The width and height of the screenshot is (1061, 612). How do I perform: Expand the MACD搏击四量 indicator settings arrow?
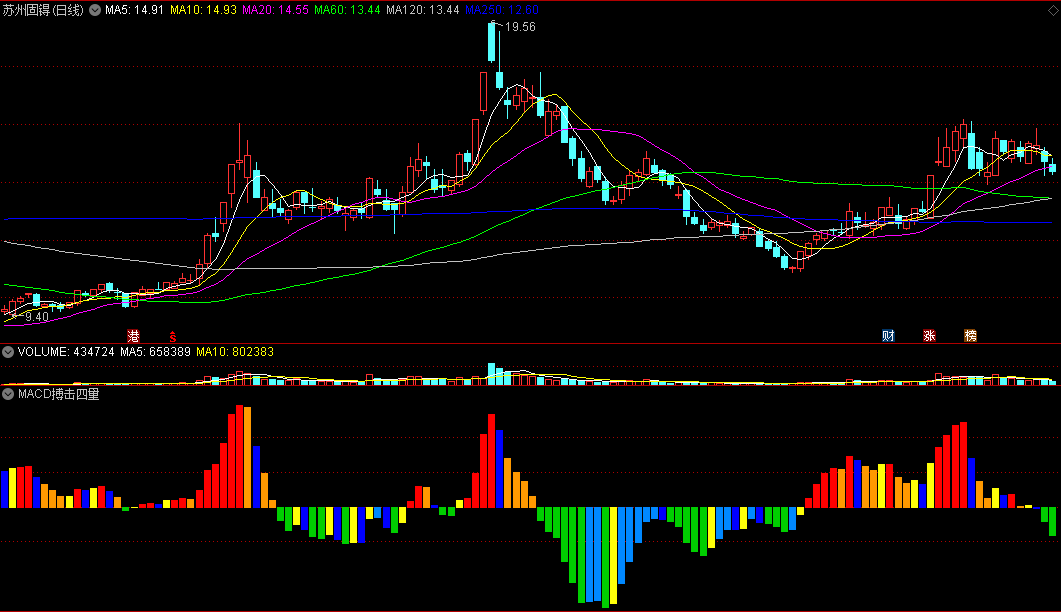tap(8, 394)
